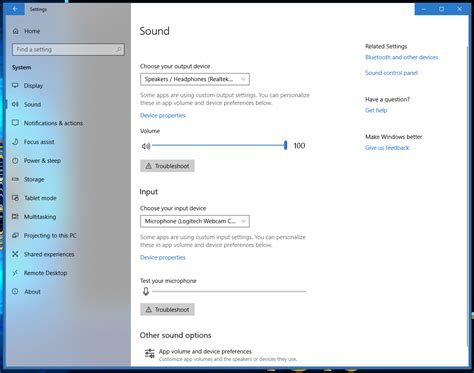Image resolution: width=474 pixels, height=373 pixels.
Task: Click the About info icon
Action: [x=15, y=292]
